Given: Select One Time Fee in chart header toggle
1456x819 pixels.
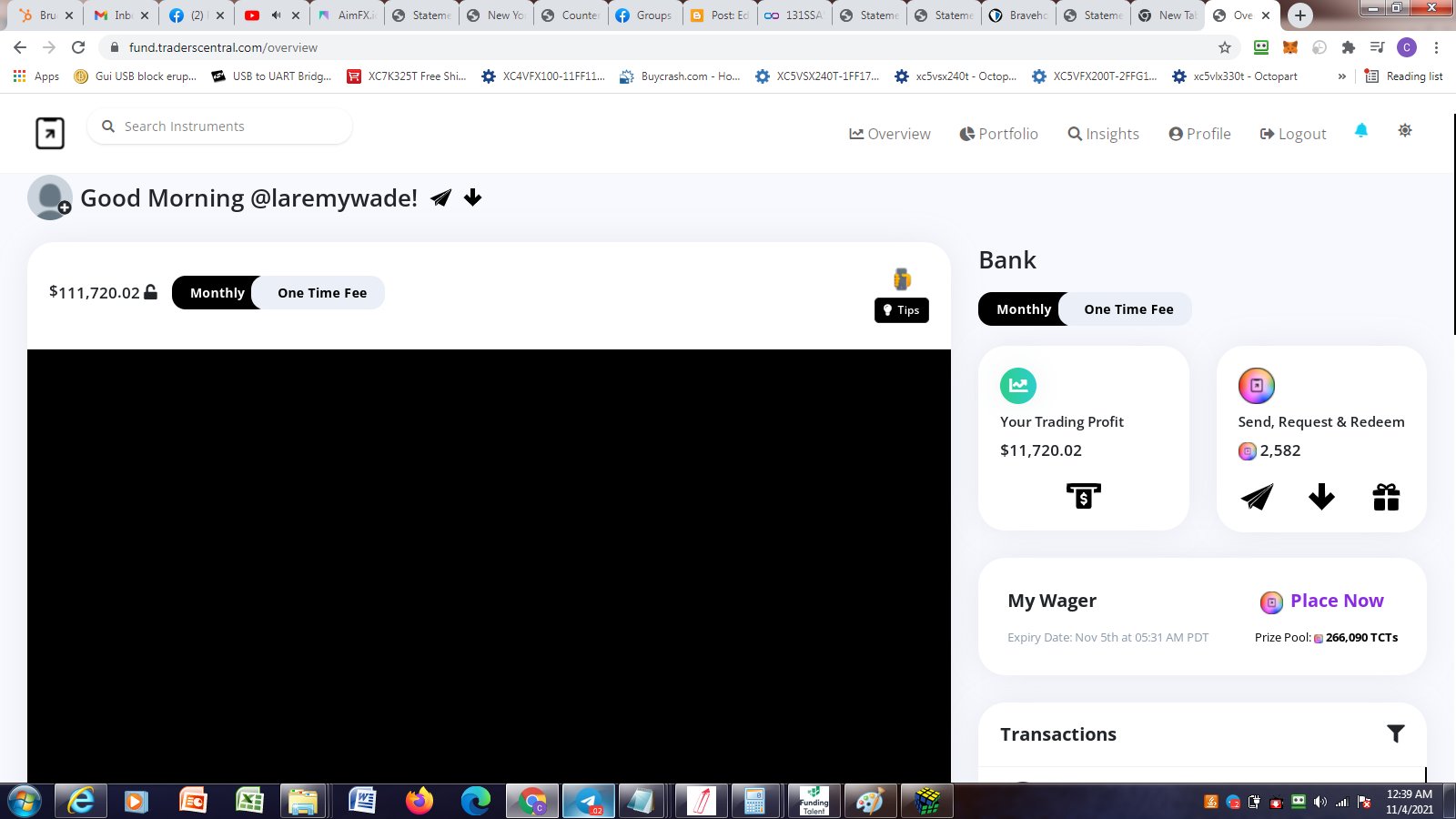Looking at the screenshot, I should 322,292.
